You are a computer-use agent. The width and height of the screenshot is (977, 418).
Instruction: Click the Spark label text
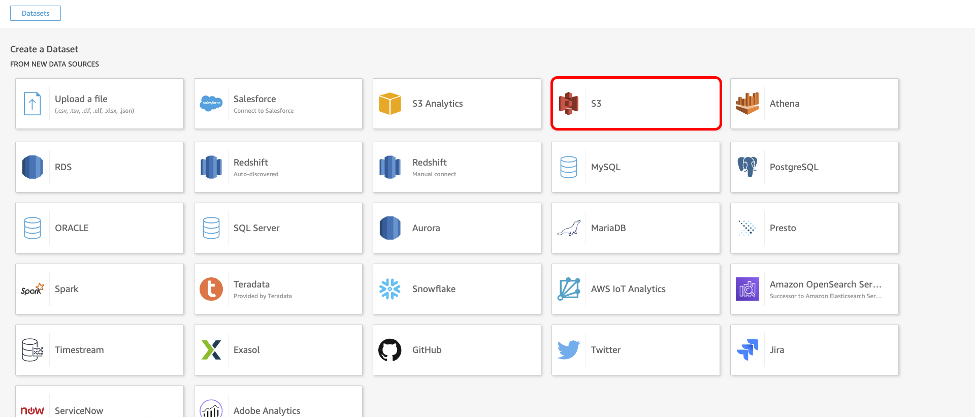pos(67,289)
